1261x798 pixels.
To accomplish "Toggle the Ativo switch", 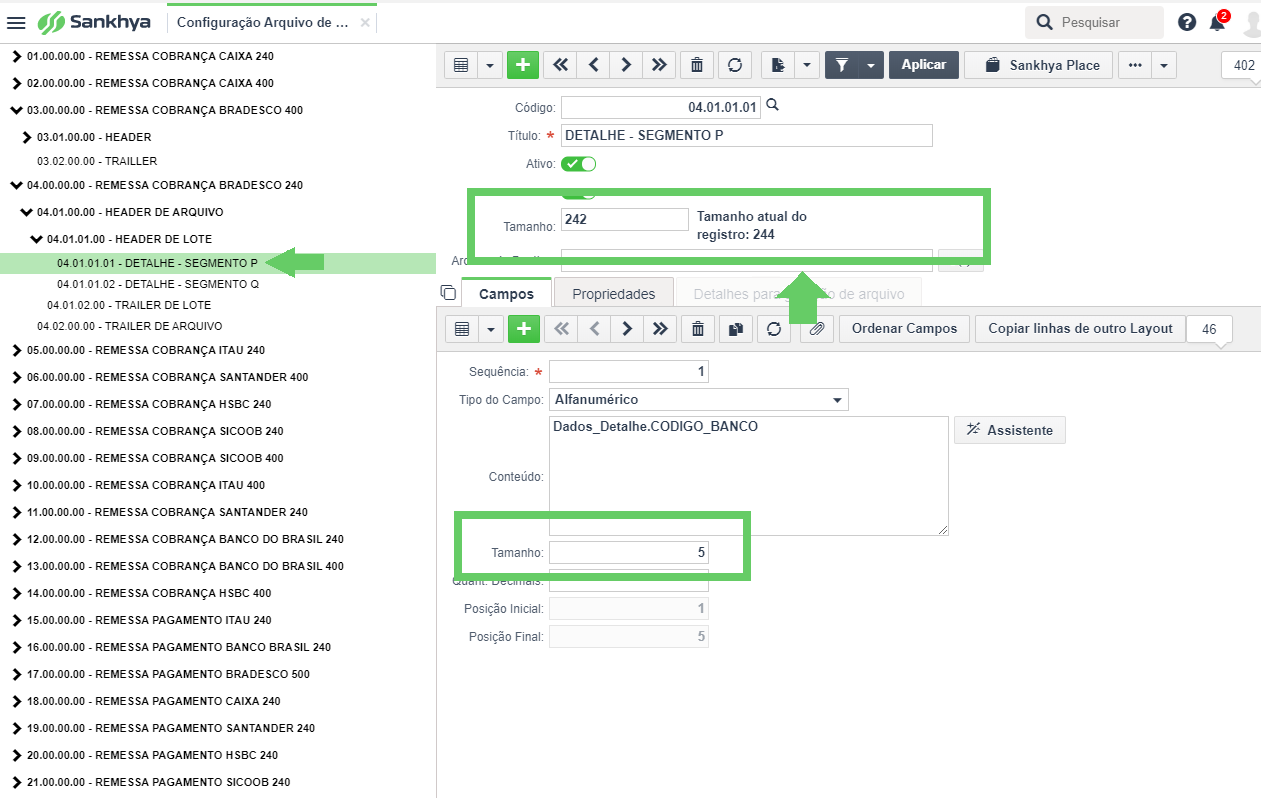I will tap(578, 164).
